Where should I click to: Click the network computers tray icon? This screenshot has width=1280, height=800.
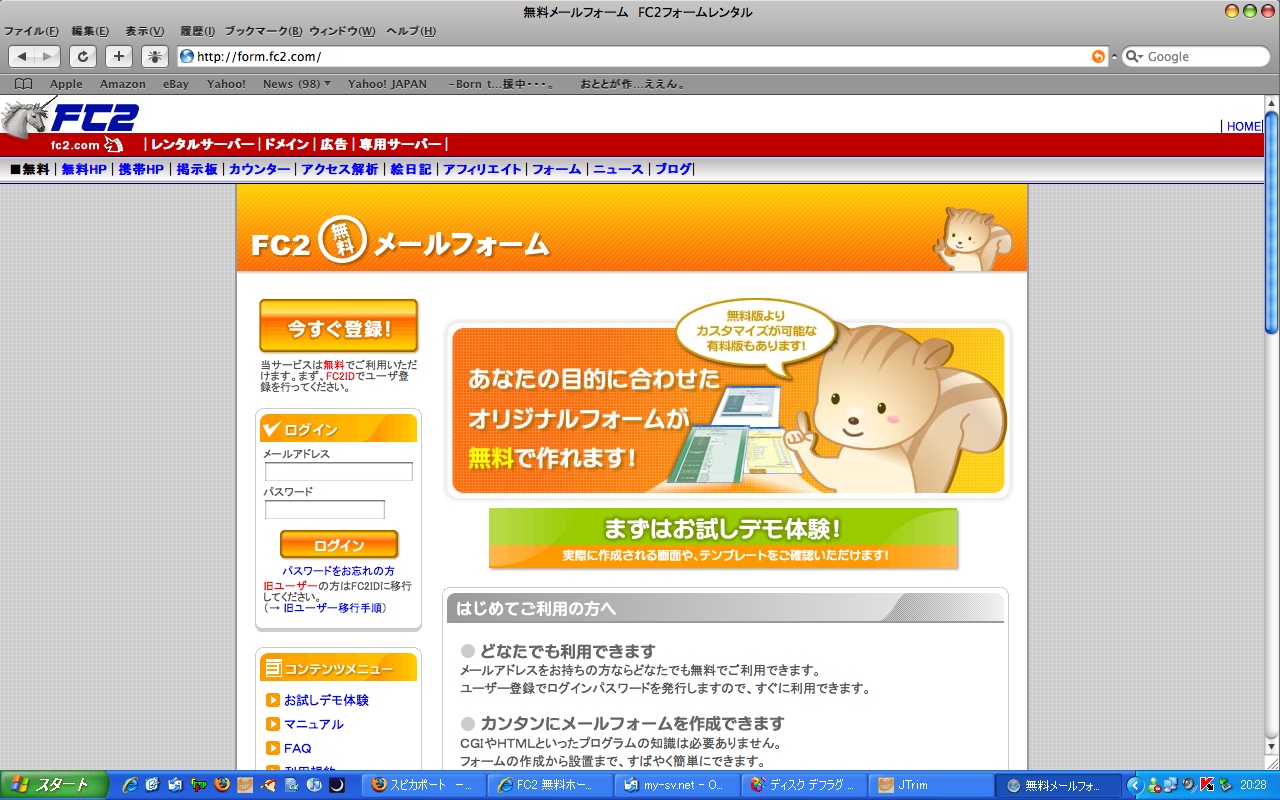click(1171, 785)
